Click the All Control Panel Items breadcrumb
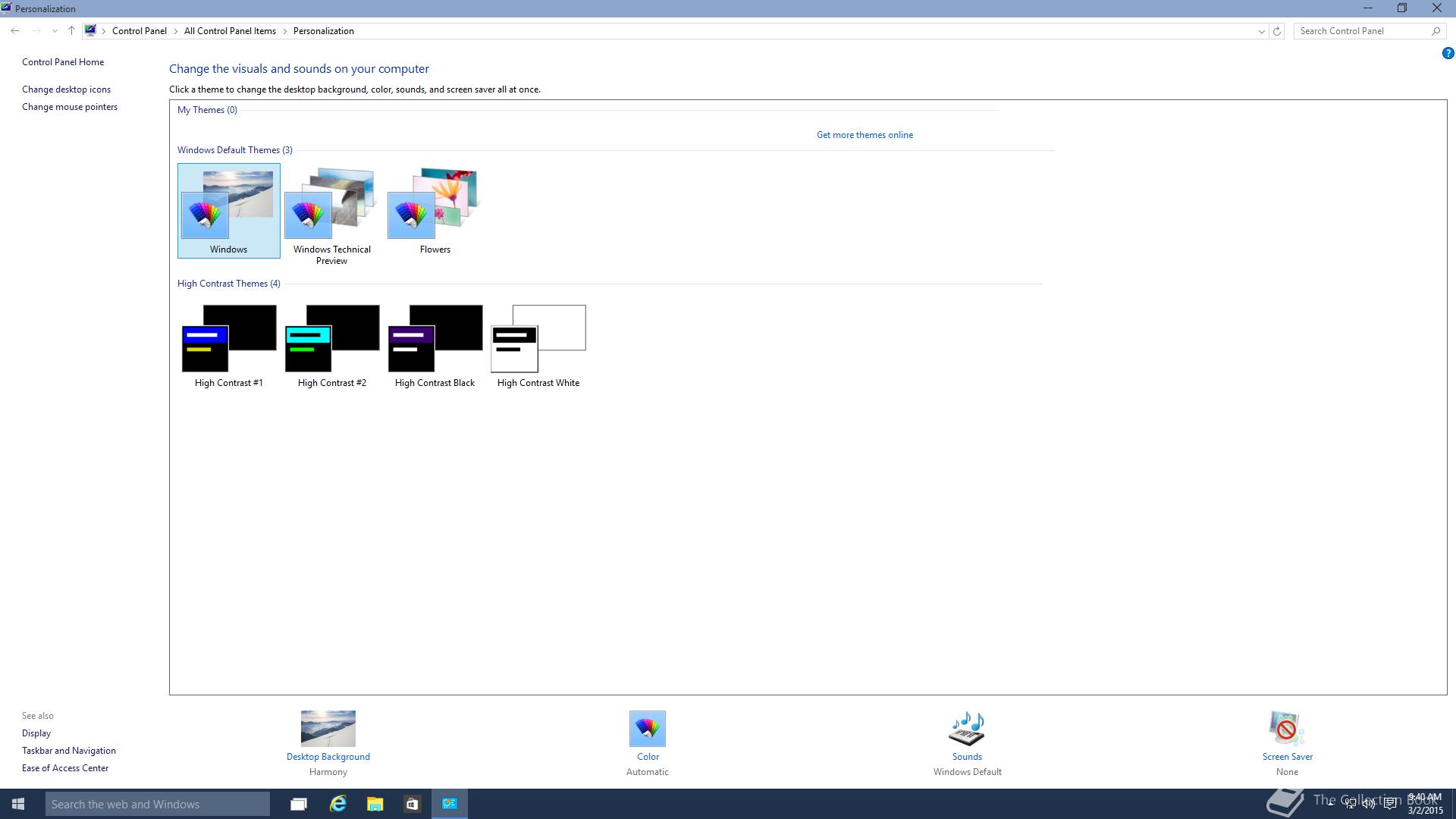 230,31
